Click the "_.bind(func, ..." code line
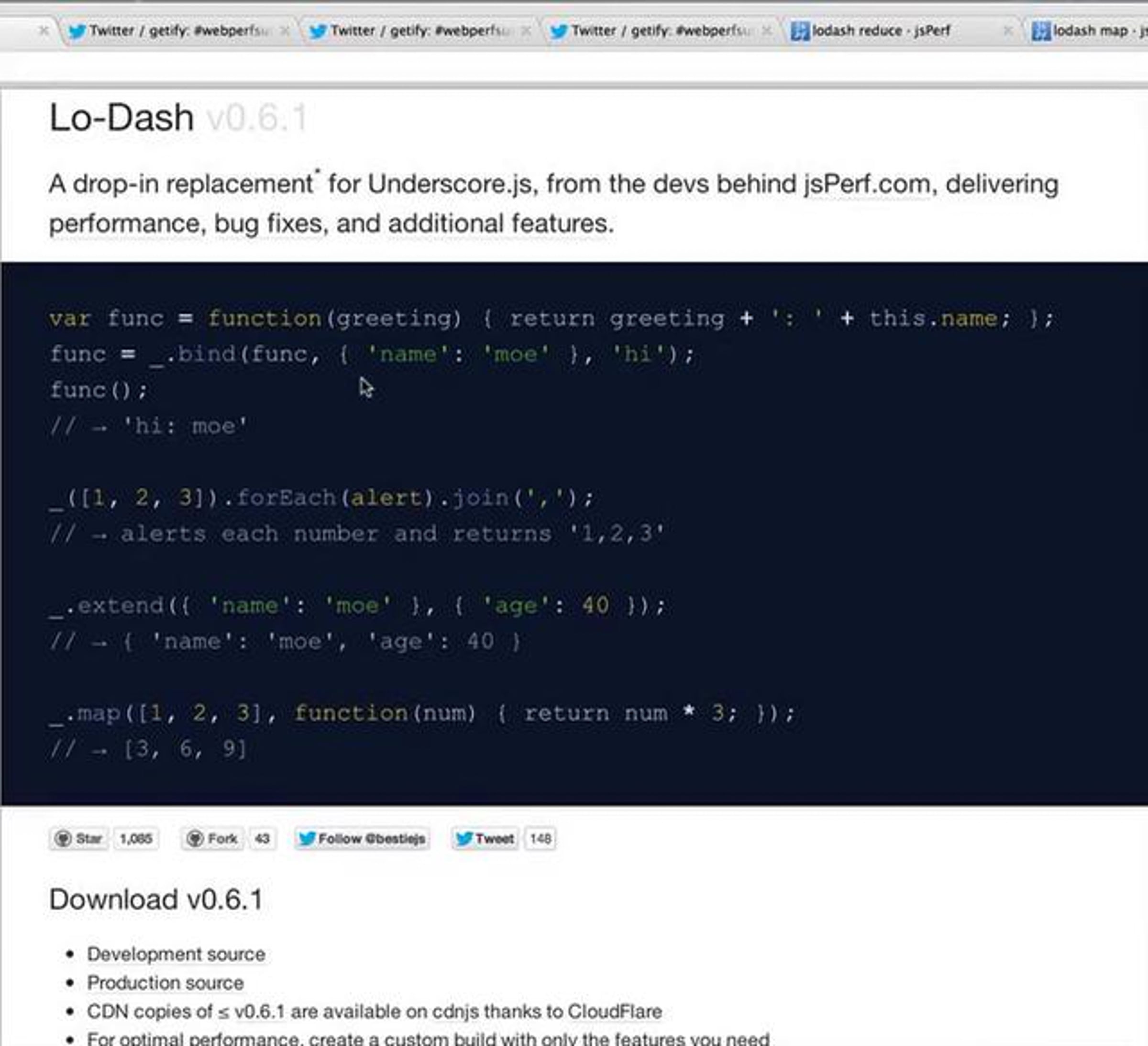Image resolution: width=1148 pixels, height=1046 pixels. click(373, 355)
